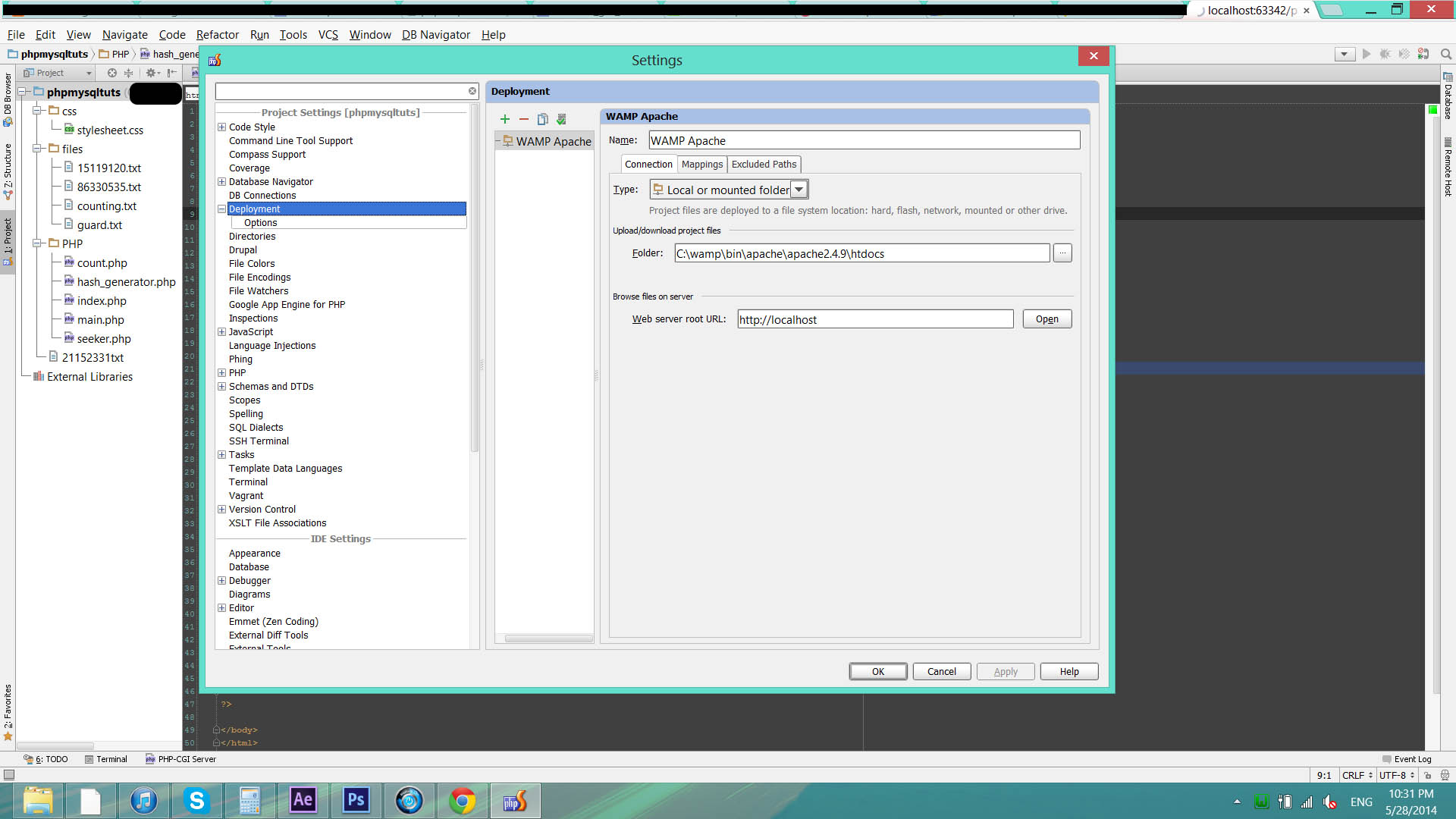Expand the Debugger settings node
The height and width of the screenshot is (819, 1456).
pyautogui.click(x=221, y=581)
